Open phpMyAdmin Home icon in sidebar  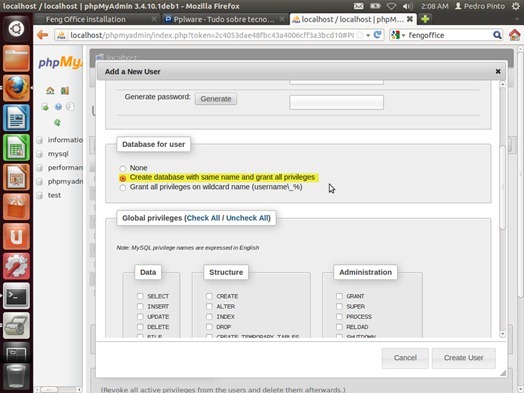tap(50, 90)
